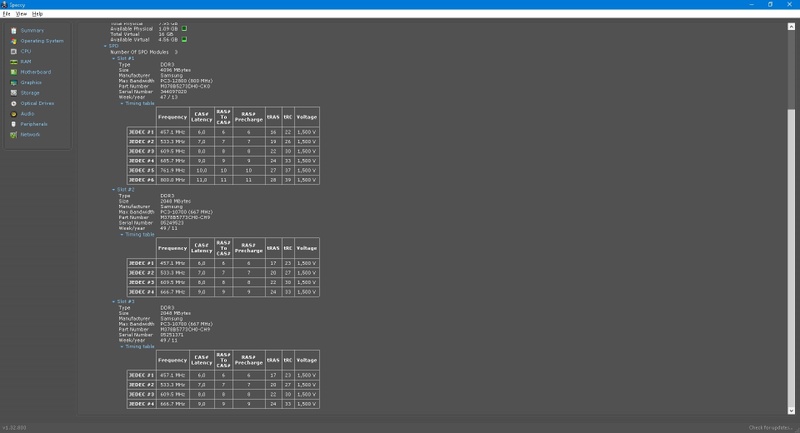Open the File menu
This screenshot has width=800, height=433.
point(7,14)
